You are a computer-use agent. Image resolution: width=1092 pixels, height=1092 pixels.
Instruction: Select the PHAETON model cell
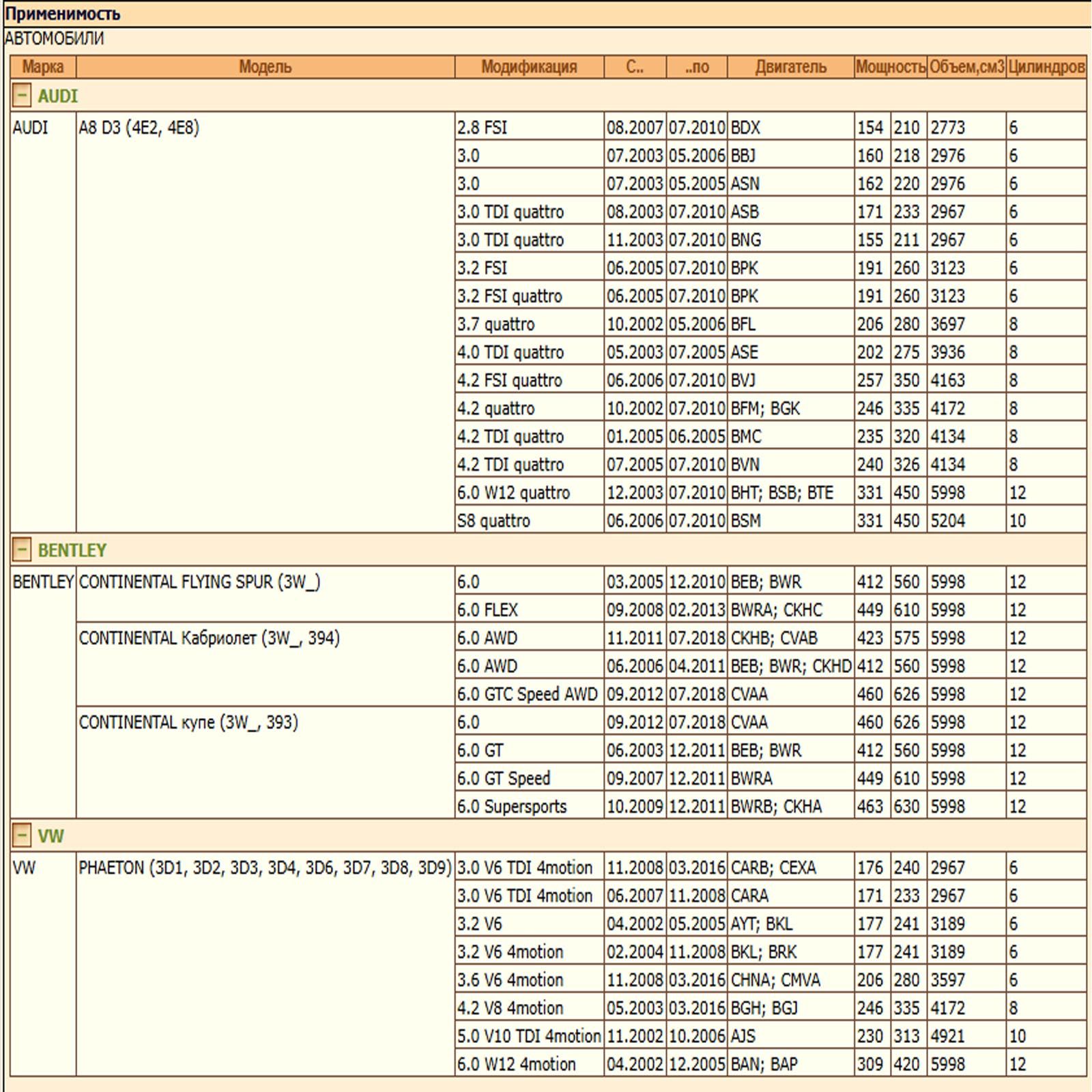point(265,867)
